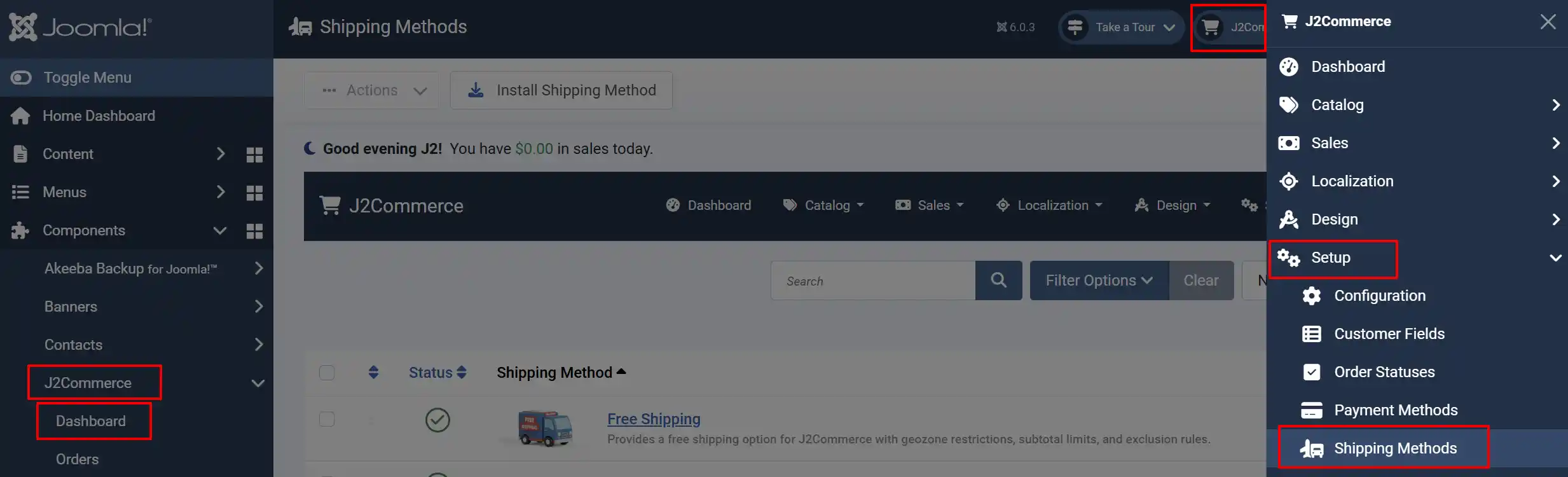The width and height of the screenshot is (1568, 477).
Task: Open Menus module dashboard grid icon
Action: (254, 193)
